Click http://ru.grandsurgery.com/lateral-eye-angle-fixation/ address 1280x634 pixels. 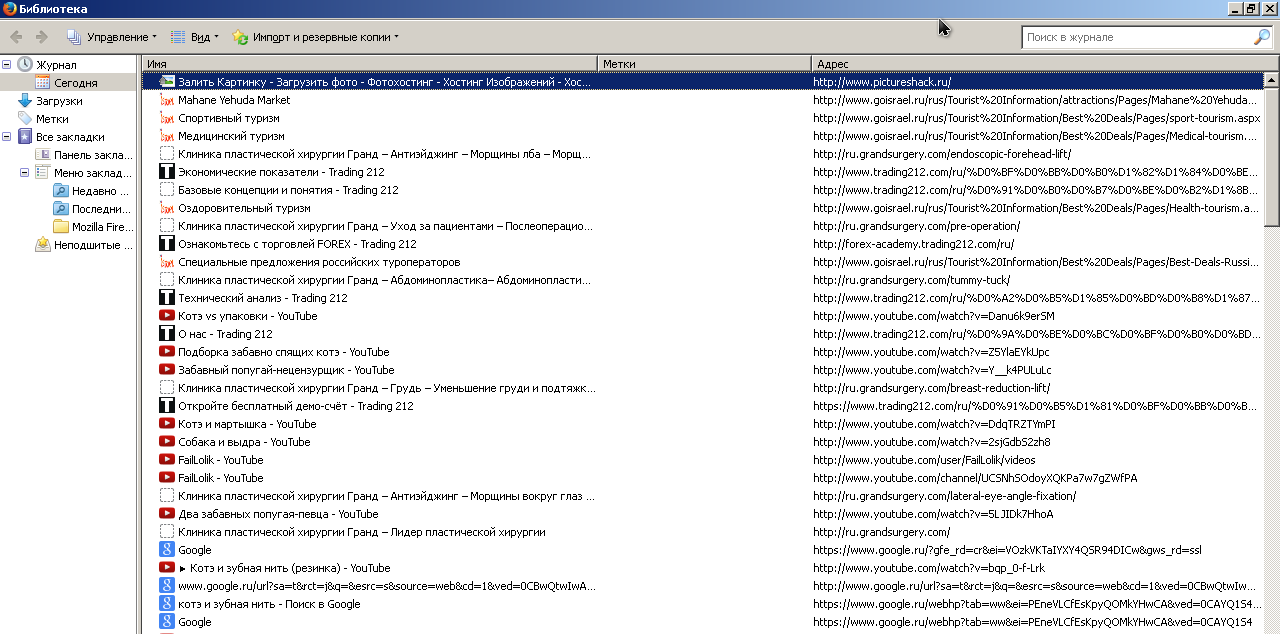tap(944, 496)
